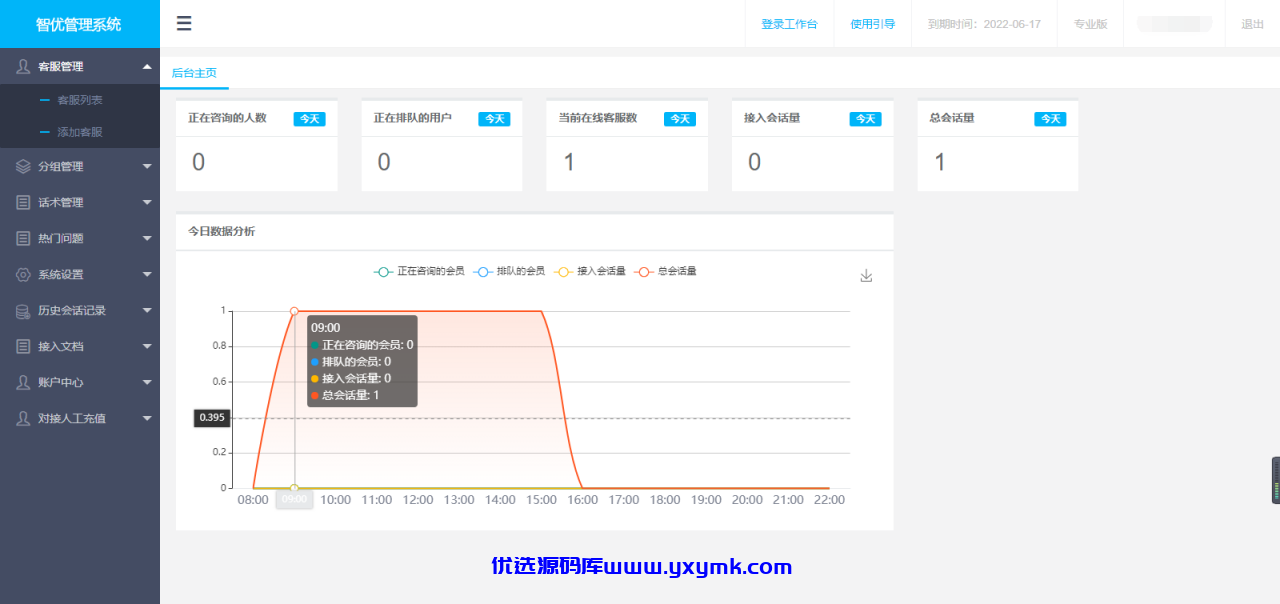
Task: Click the 22:00 label on chart axis
Action: point(829,500)
